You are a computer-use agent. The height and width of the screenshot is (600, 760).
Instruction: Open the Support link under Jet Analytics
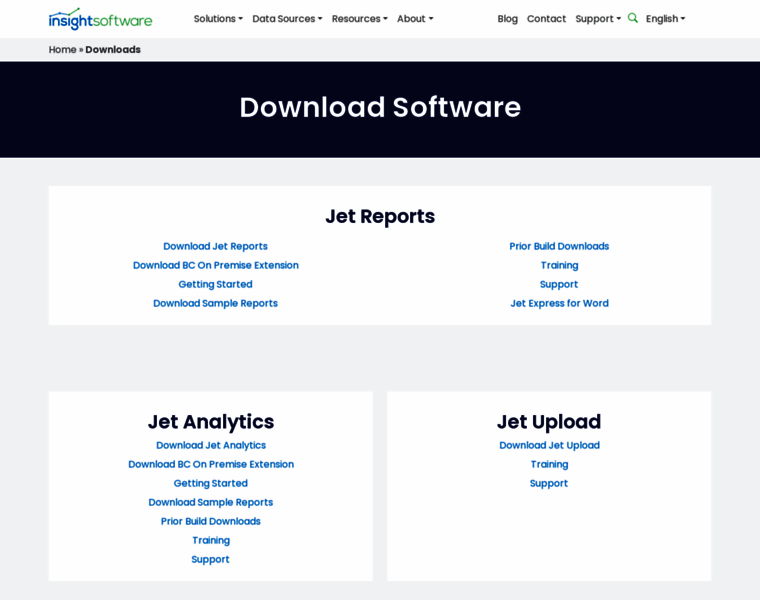coord(210,559)
